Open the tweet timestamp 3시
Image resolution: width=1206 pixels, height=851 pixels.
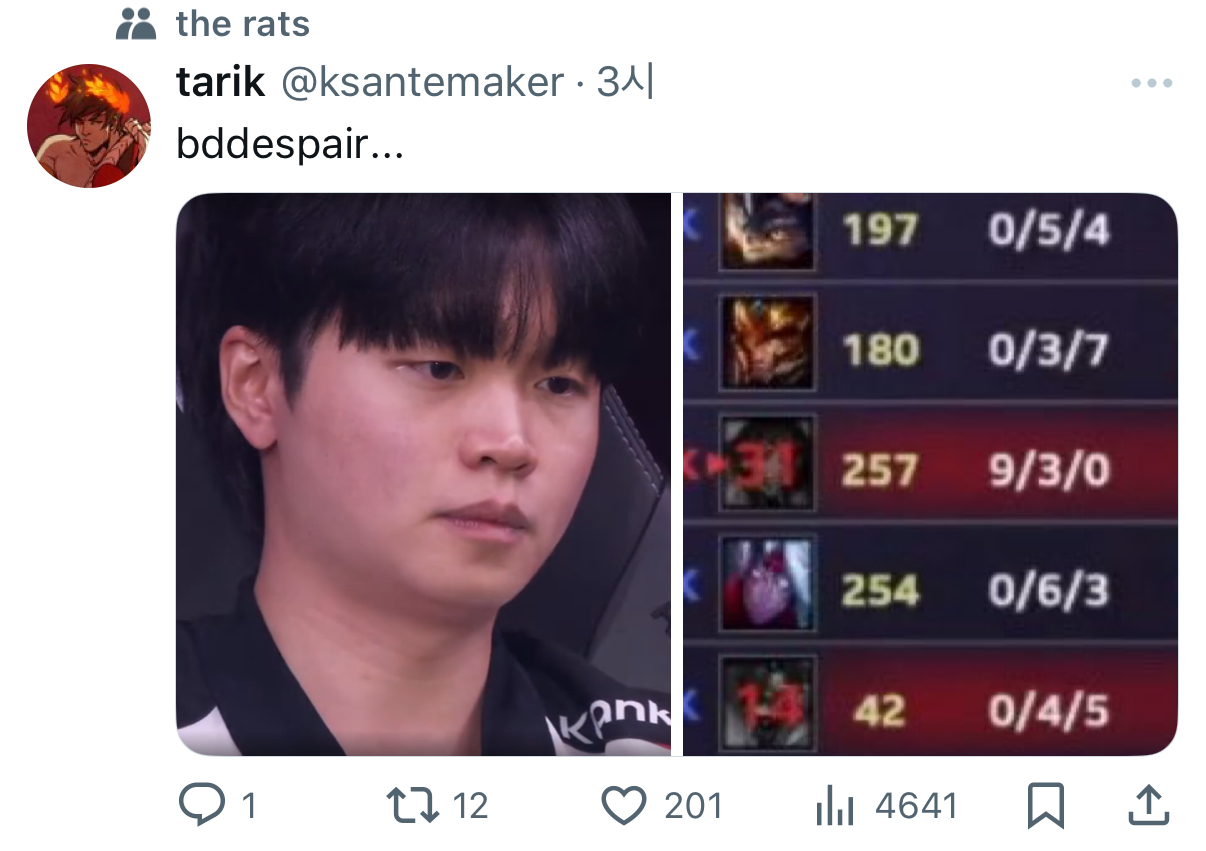(x=625, y=82)
